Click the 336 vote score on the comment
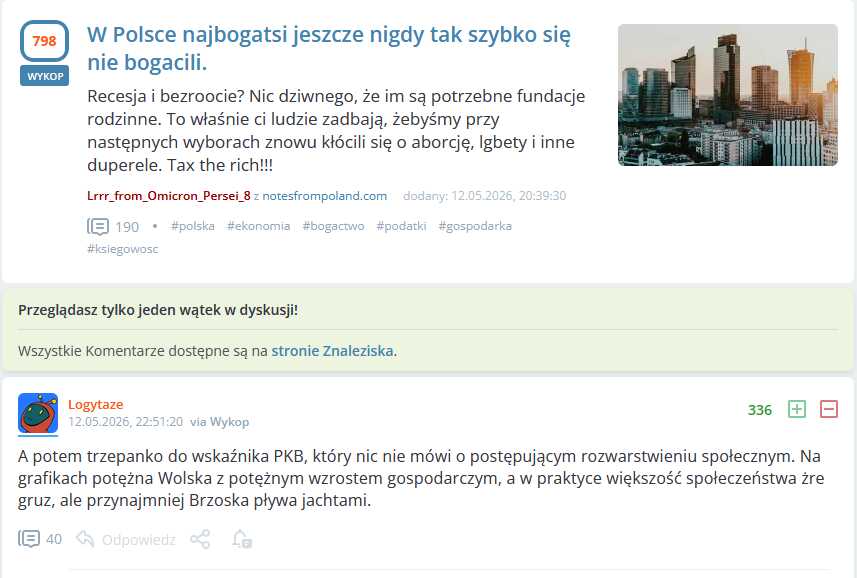Screen dimensions: 857x578 [760, 410]
